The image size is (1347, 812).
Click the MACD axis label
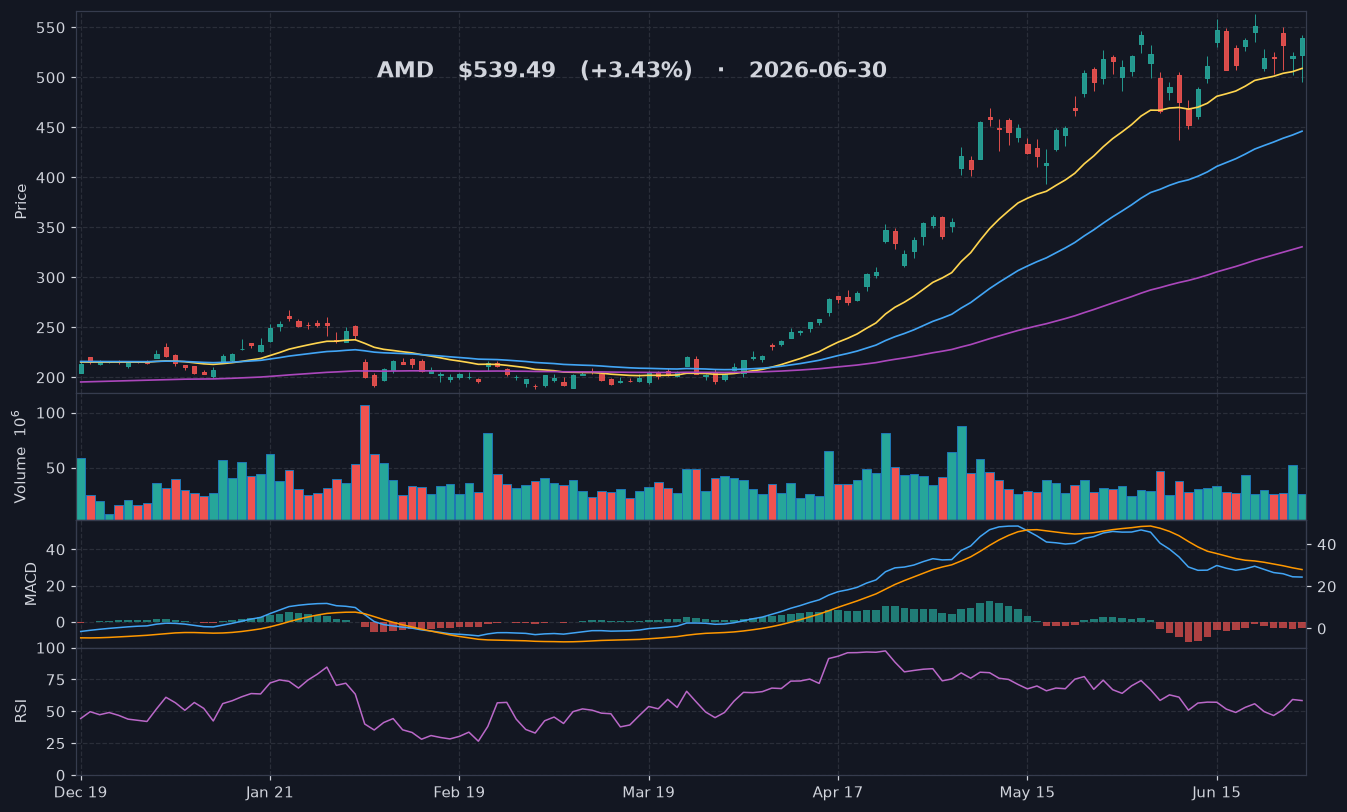(31, 584)
